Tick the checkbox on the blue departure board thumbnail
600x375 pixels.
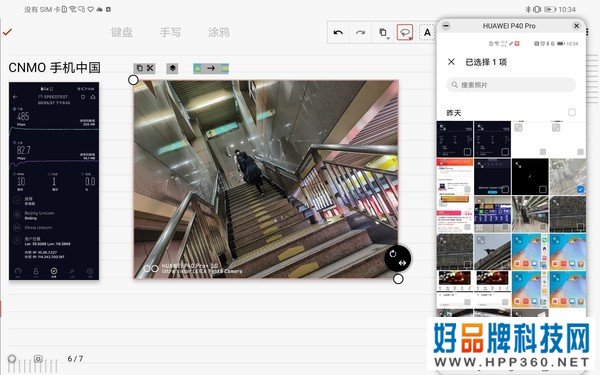(505, 227)
